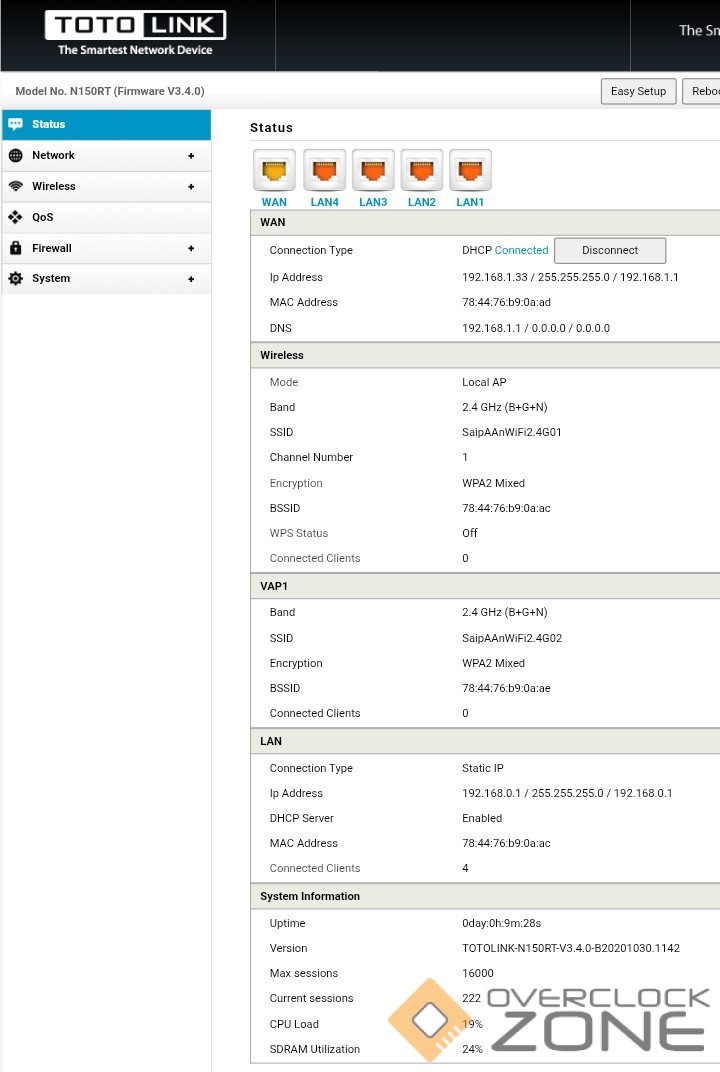This screenshot has width=720, height=1072.
Task: Click the LAN3 port icon
Action: click(373, 170)
